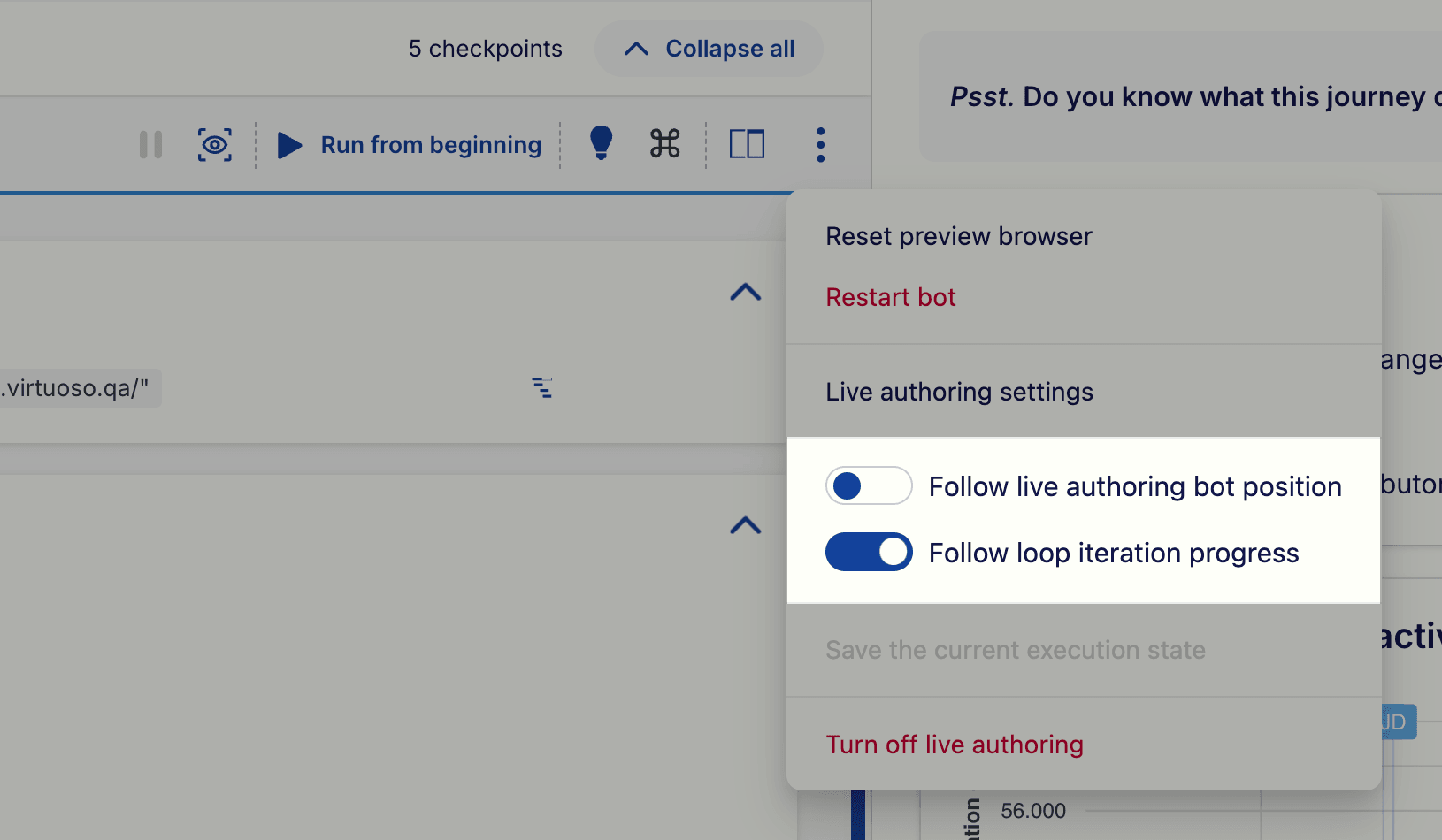Click the Follow loop iteration toggle knob
The height and width of the screenshot is (840, 1442).
pyautogui.click(x=892, y=552)
